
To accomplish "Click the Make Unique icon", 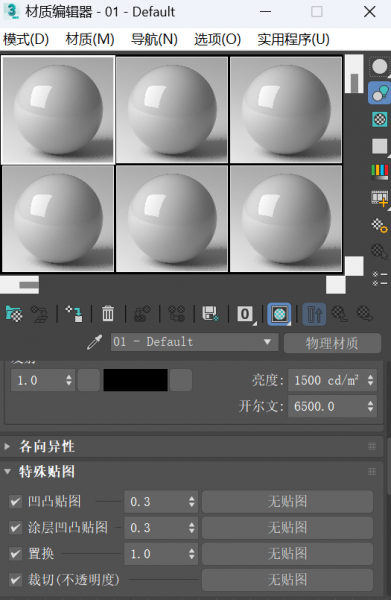I will [x=176, y=314].
